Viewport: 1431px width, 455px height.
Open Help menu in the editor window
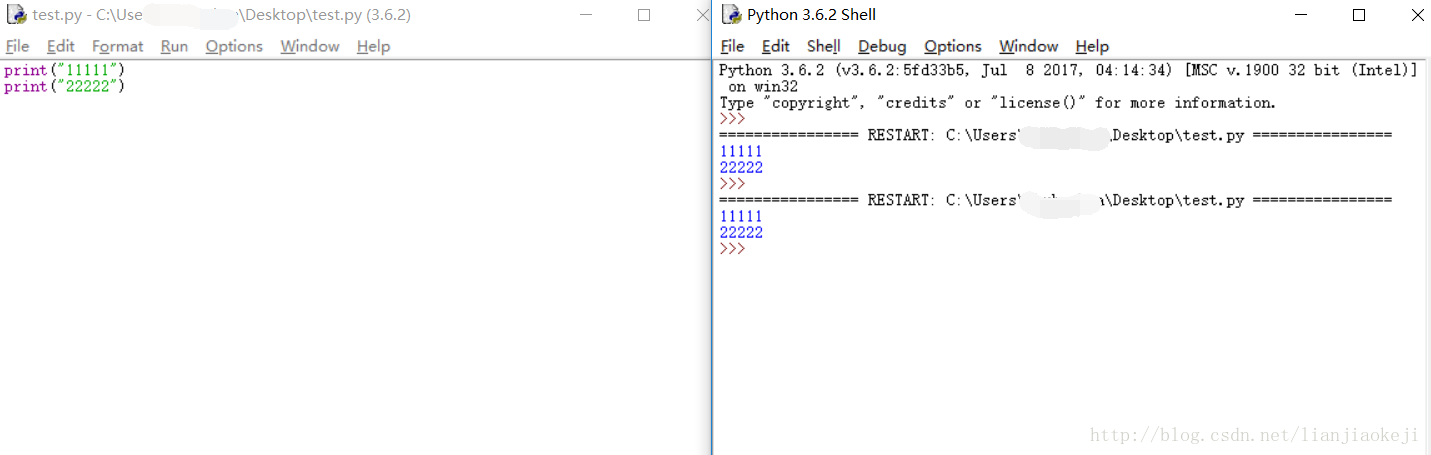pos(373,46)
